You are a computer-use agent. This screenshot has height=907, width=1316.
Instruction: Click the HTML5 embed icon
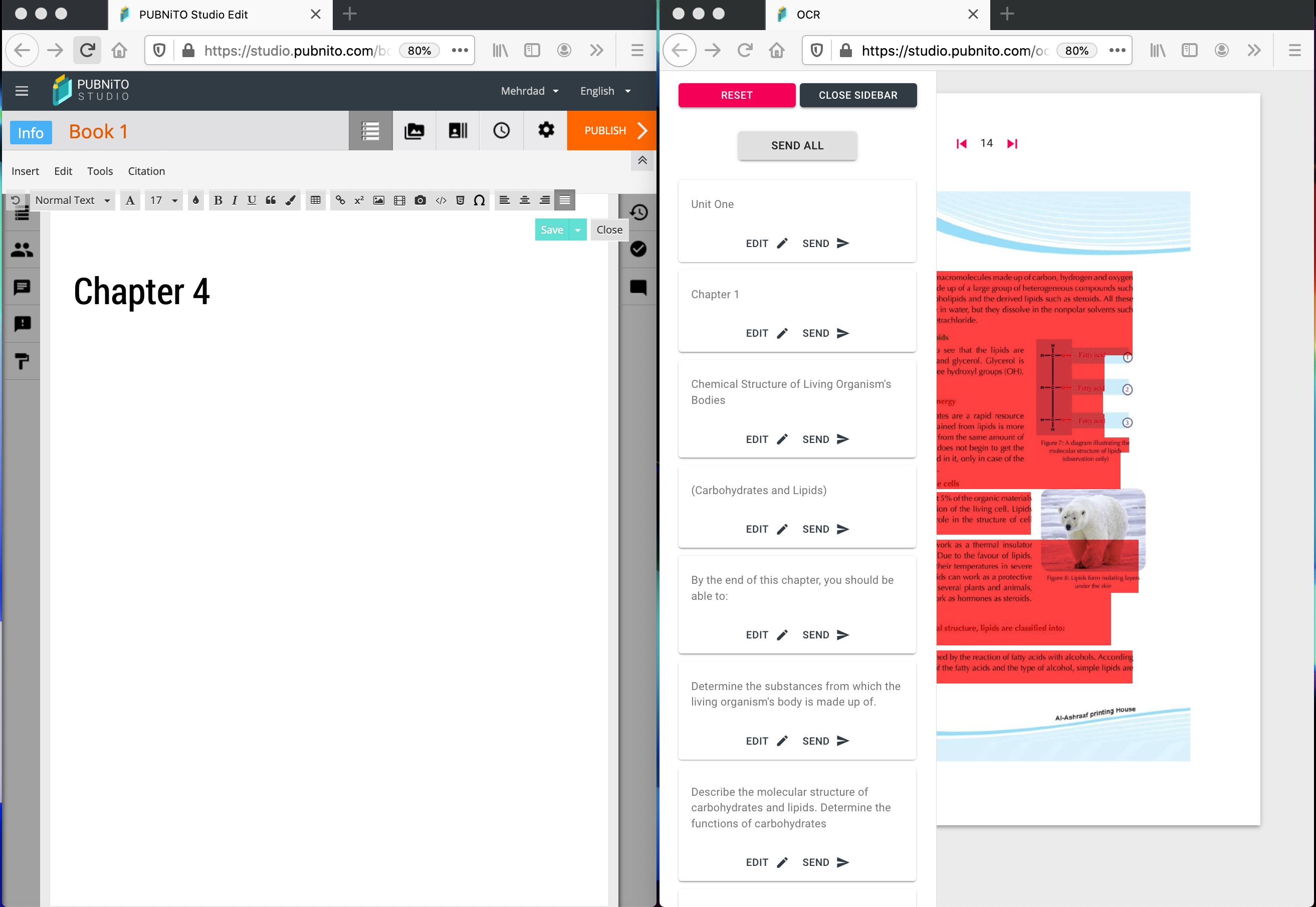pos(460,200)
